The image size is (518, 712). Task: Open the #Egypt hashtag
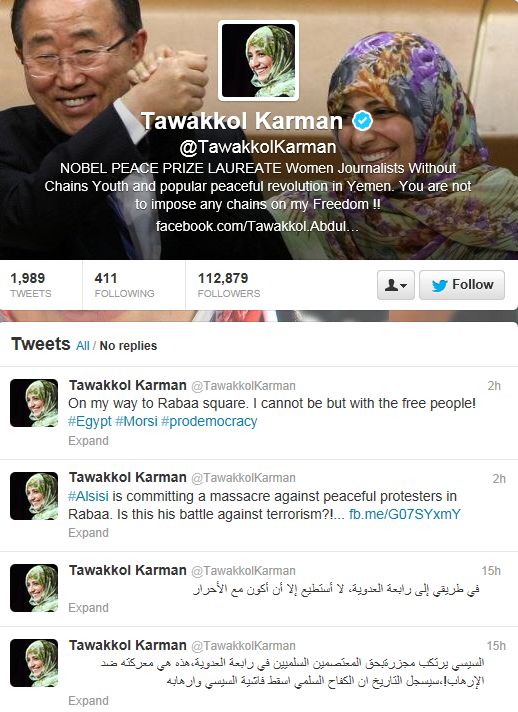89,421
